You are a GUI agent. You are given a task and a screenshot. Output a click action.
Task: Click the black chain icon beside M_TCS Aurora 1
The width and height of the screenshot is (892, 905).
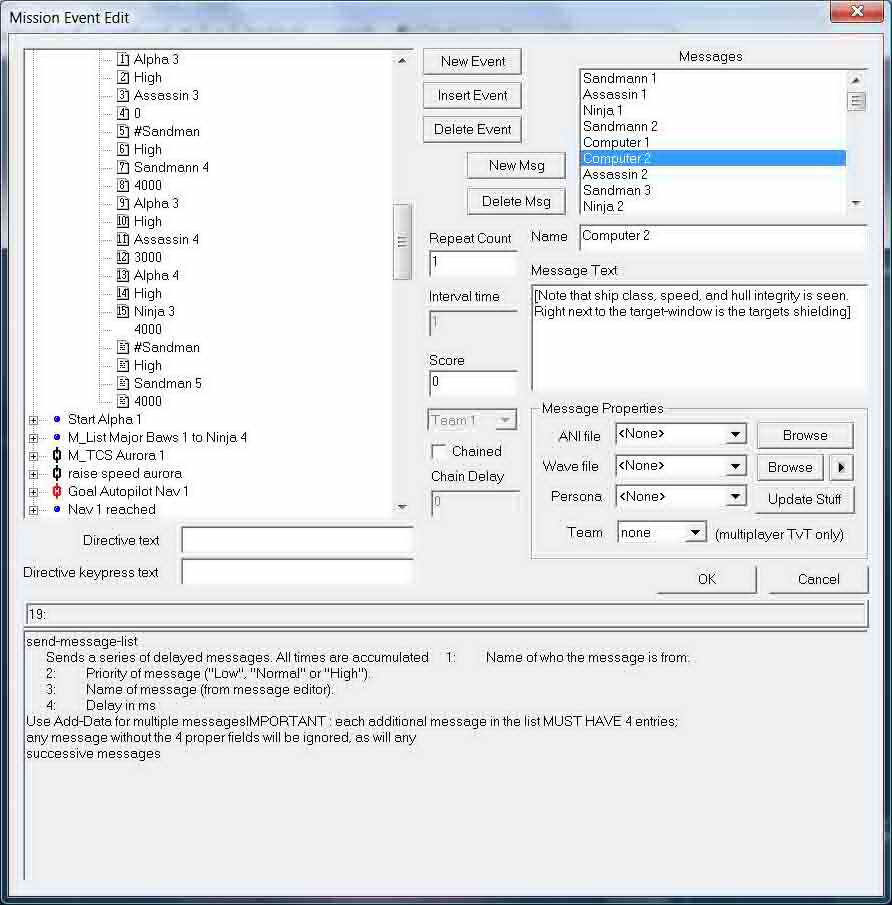57,455
